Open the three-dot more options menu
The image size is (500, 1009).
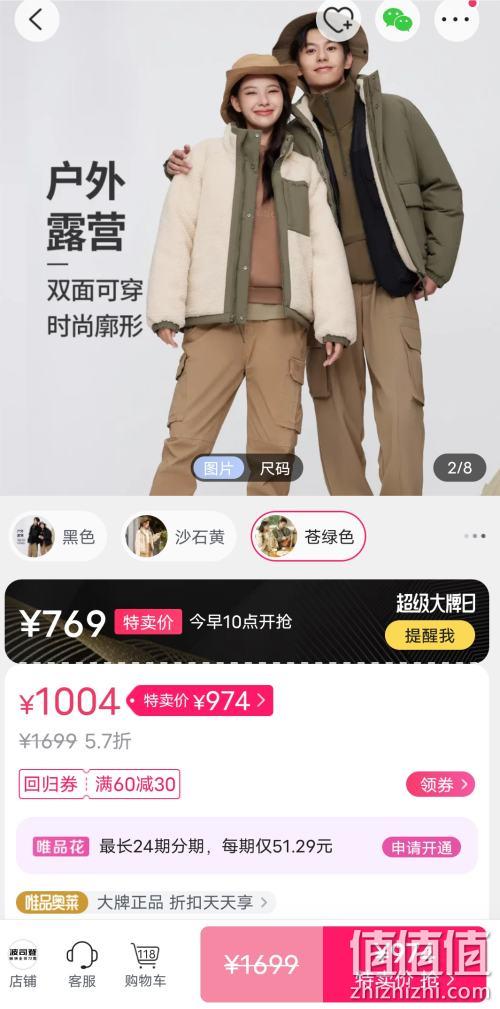456,19
